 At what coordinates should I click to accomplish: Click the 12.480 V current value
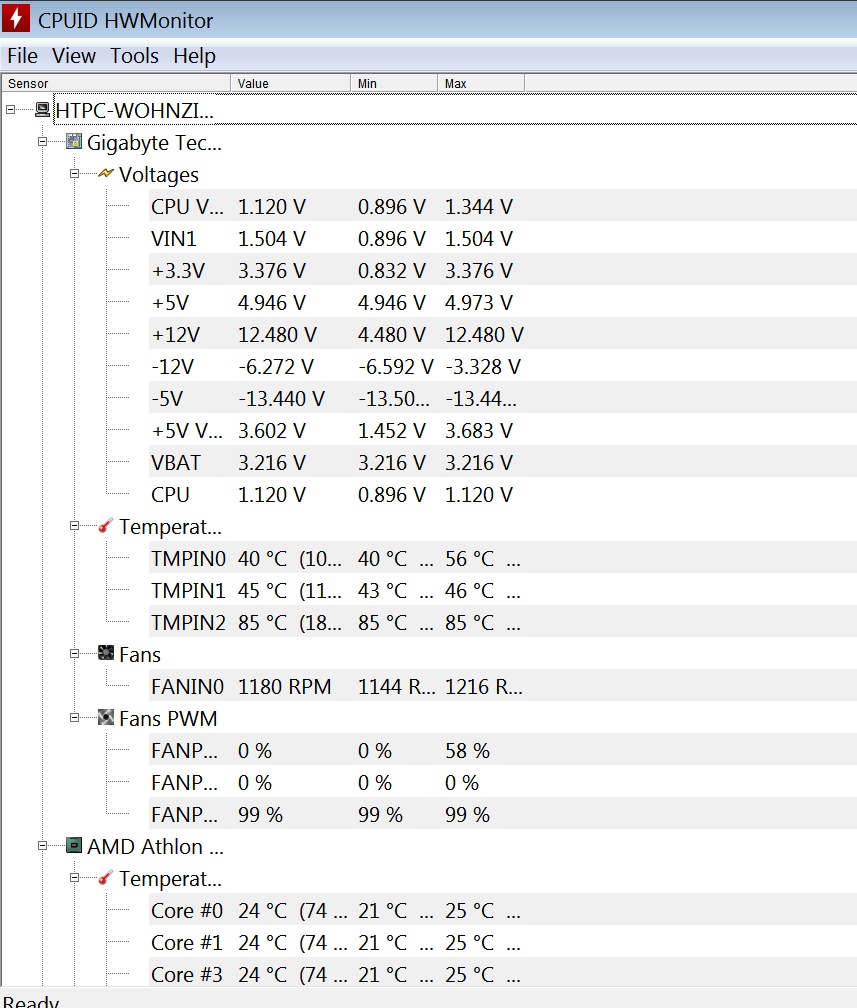click(277, 335)
